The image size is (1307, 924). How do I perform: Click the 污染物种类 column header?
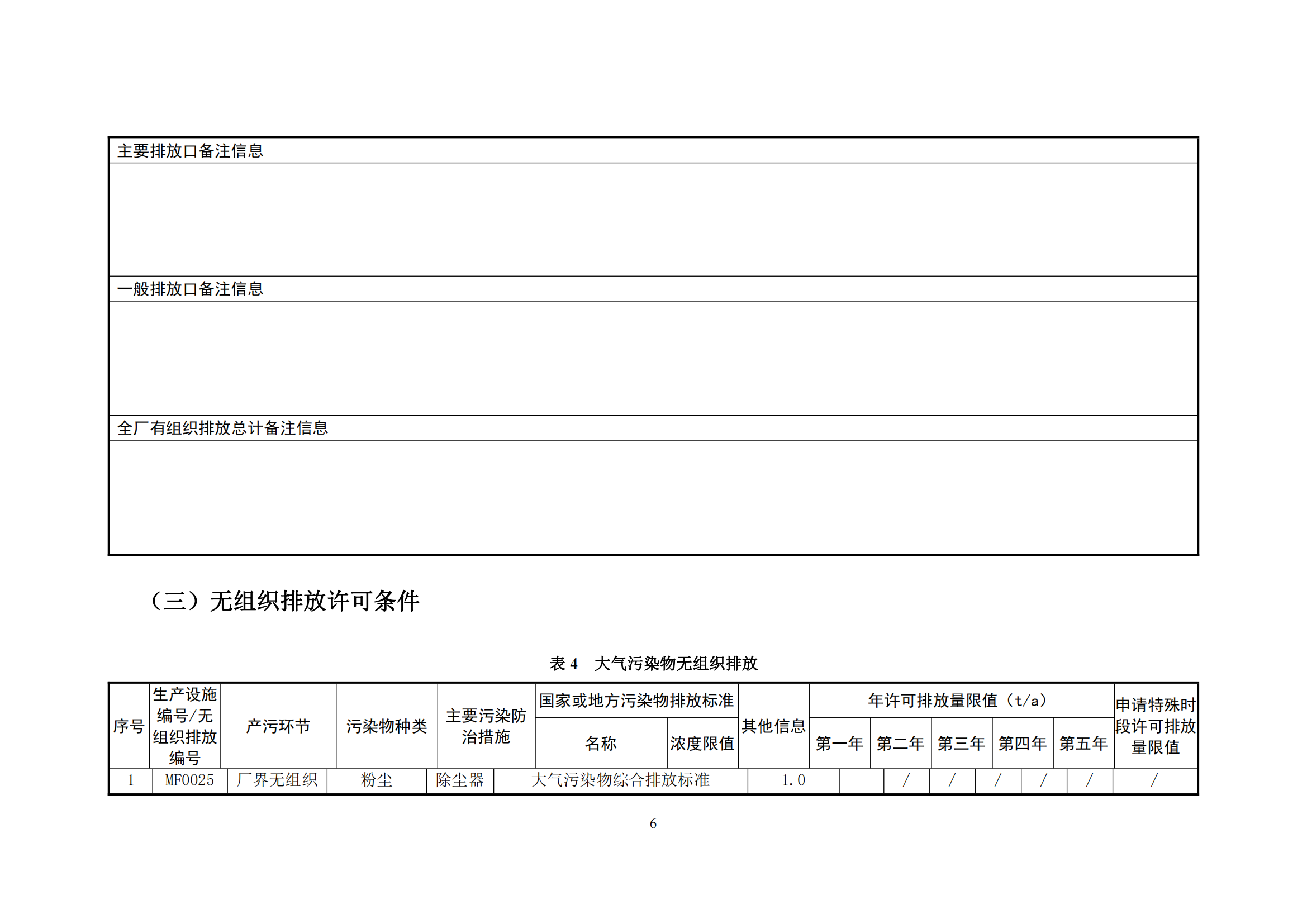(x=387, y=726)
